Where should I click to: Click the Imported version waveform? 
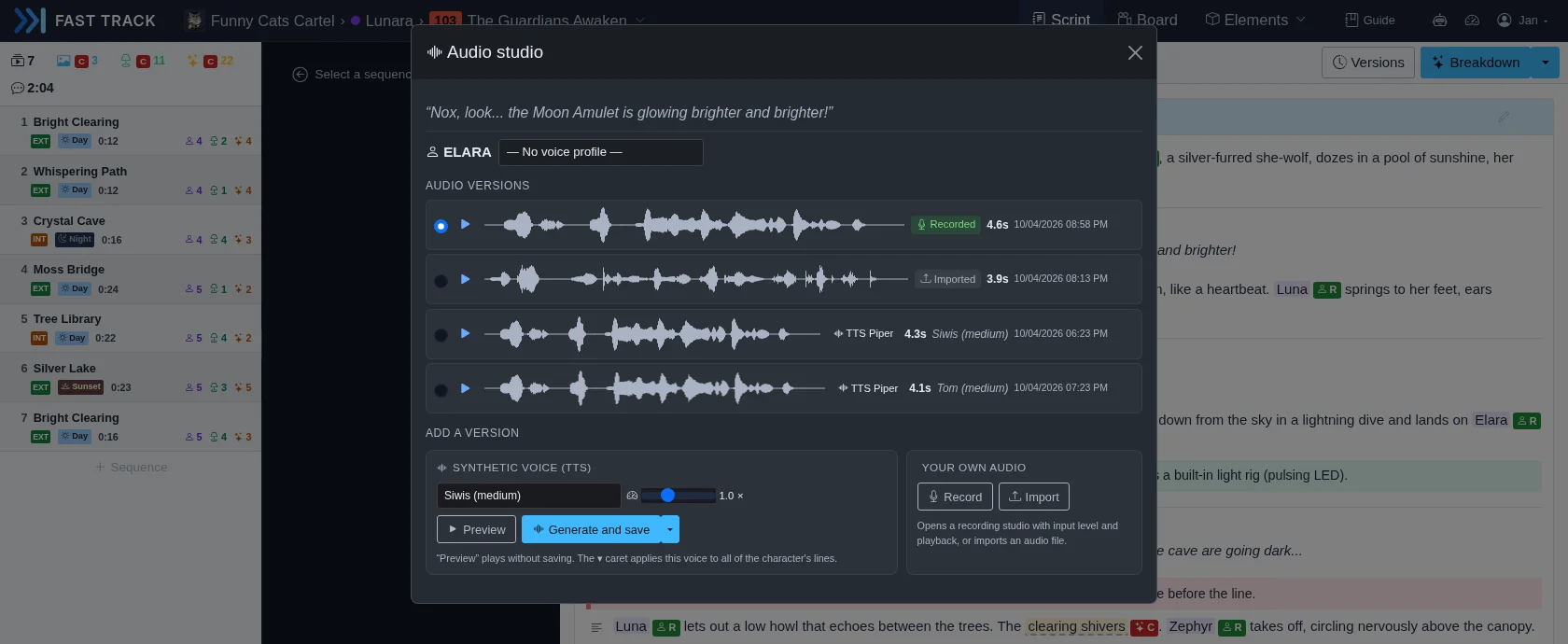[695, 279]
